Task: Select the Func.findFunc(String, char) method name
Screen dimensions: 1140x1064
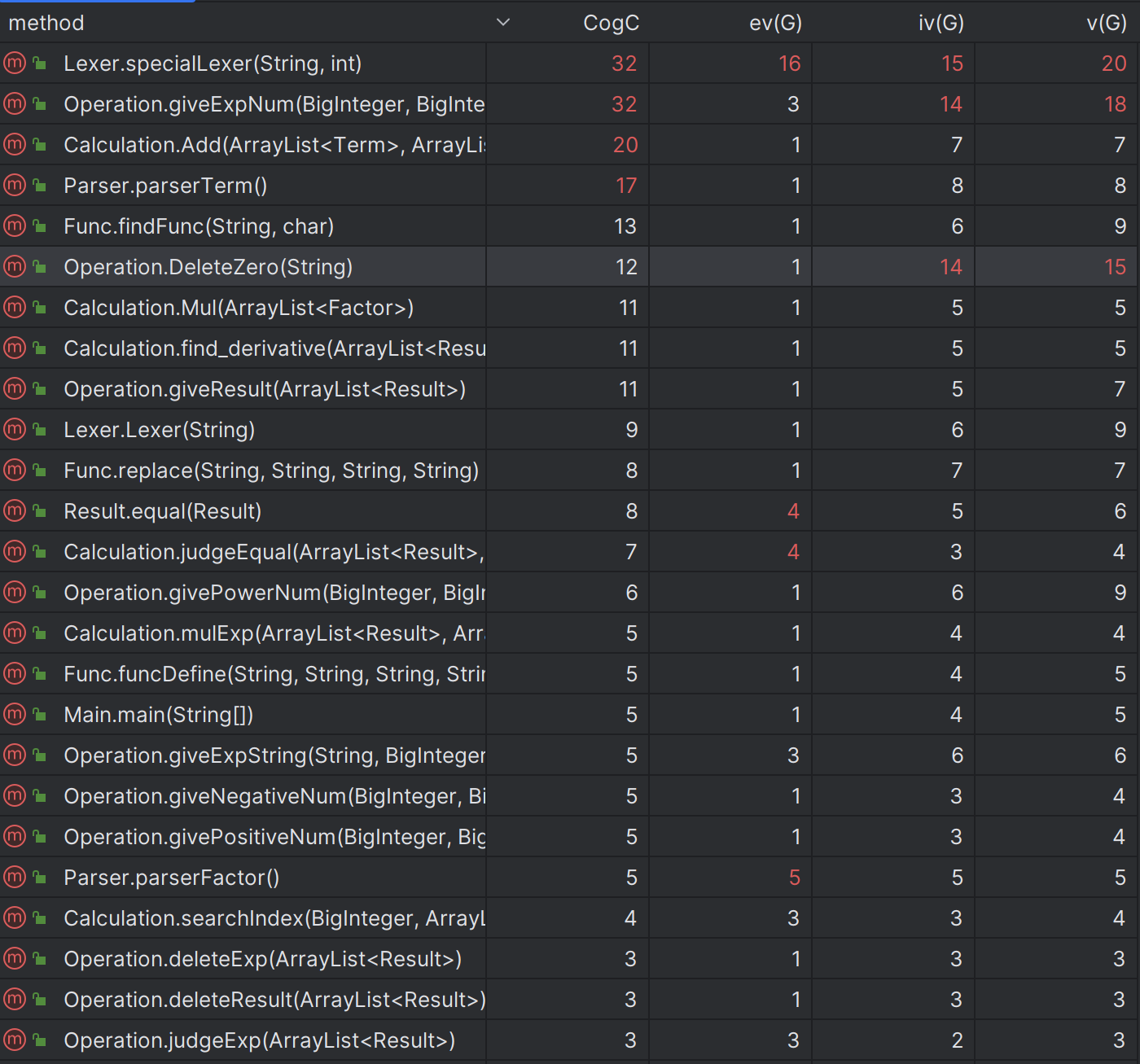Action: 199,226
